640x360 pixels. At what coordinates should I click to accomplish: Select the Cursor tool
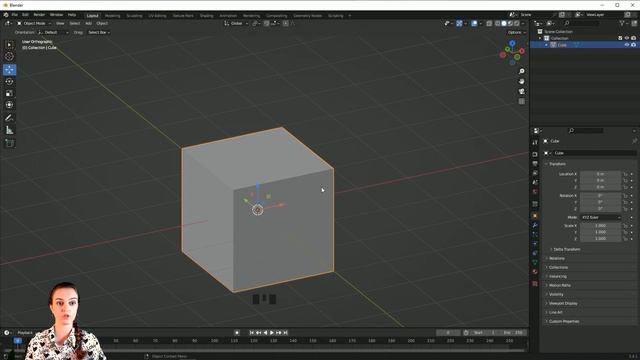pyautogui.click(x=9, y=56)
